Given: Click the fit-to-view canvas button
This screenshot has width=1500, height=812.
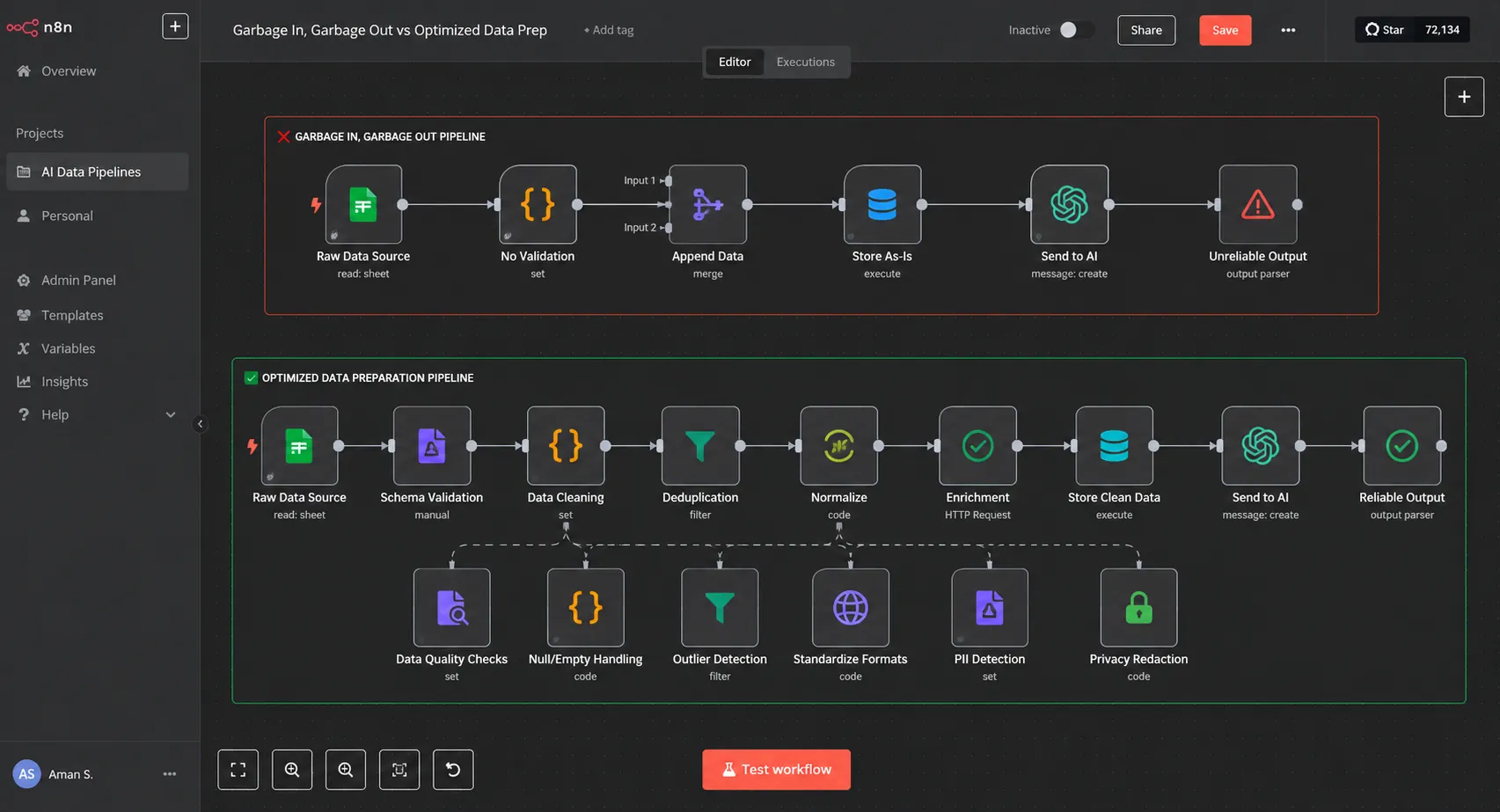Looking at the screenshot, I should (x=238, y=770).
